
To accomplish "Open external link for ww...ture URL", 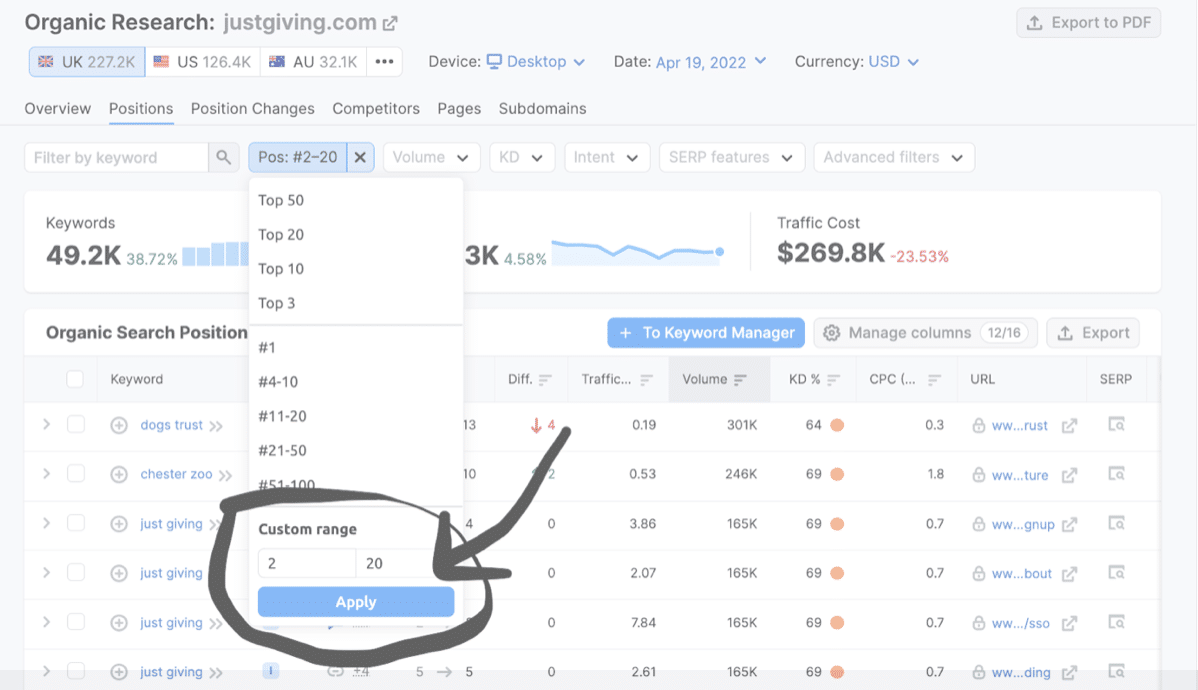I will coord(1070,475).
